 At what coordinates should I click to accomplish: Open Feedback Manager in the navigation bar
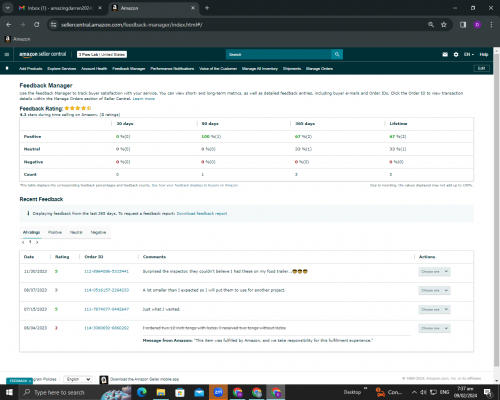point(129,69)
